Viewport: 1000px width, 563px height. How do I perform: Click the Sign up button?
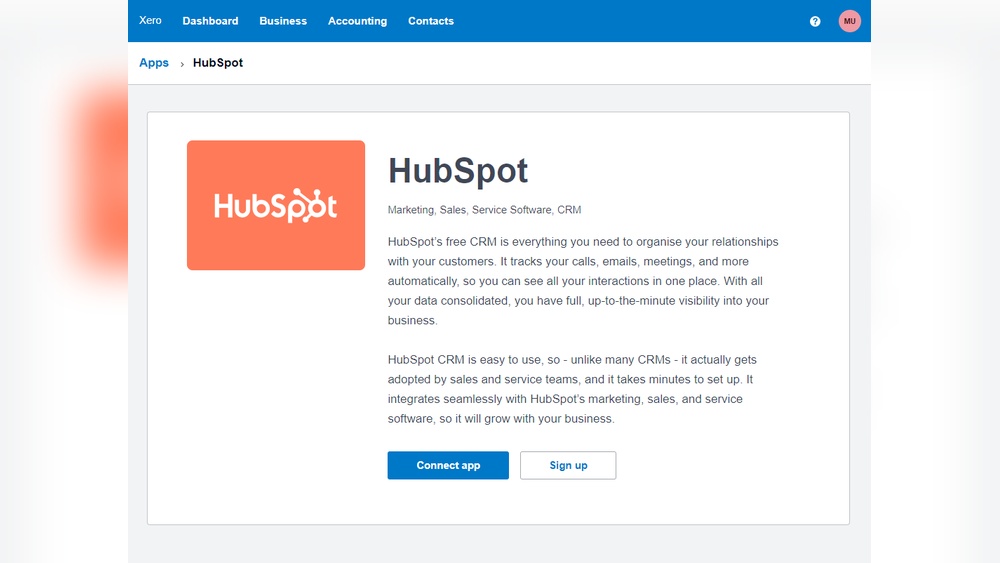click(x=568, y=465)
